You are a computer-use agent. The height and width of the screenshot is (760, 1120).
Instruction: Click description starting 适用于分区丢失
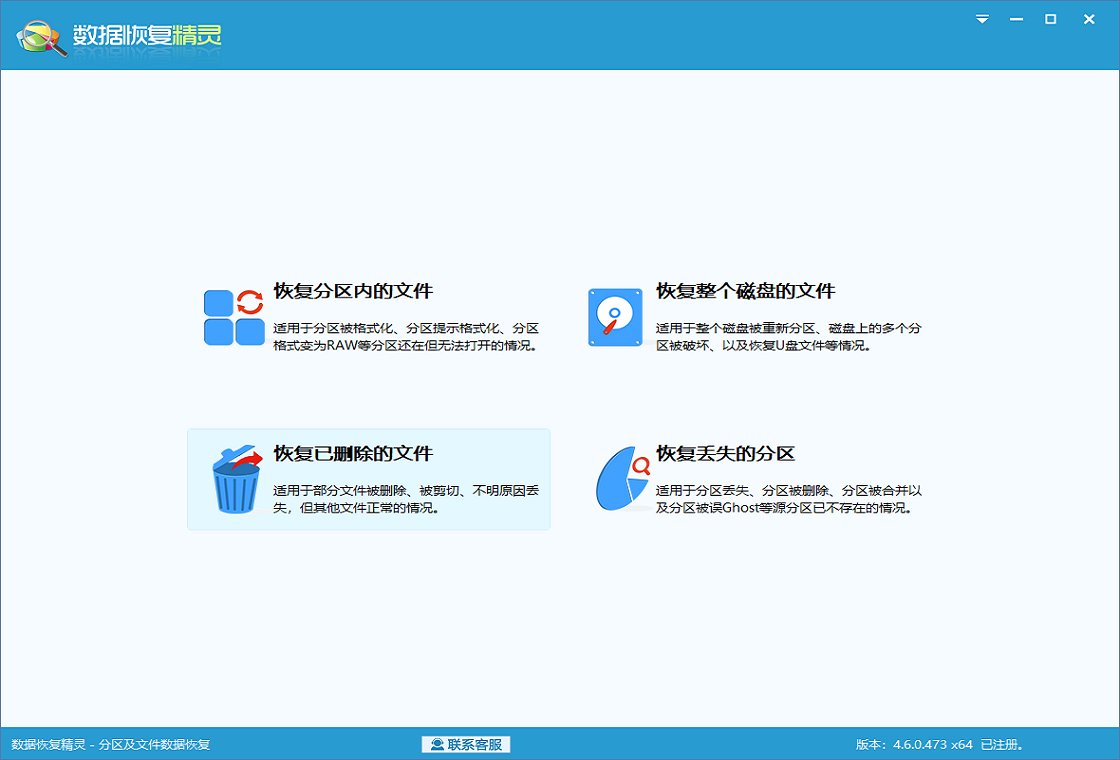(x=789, y=499)
